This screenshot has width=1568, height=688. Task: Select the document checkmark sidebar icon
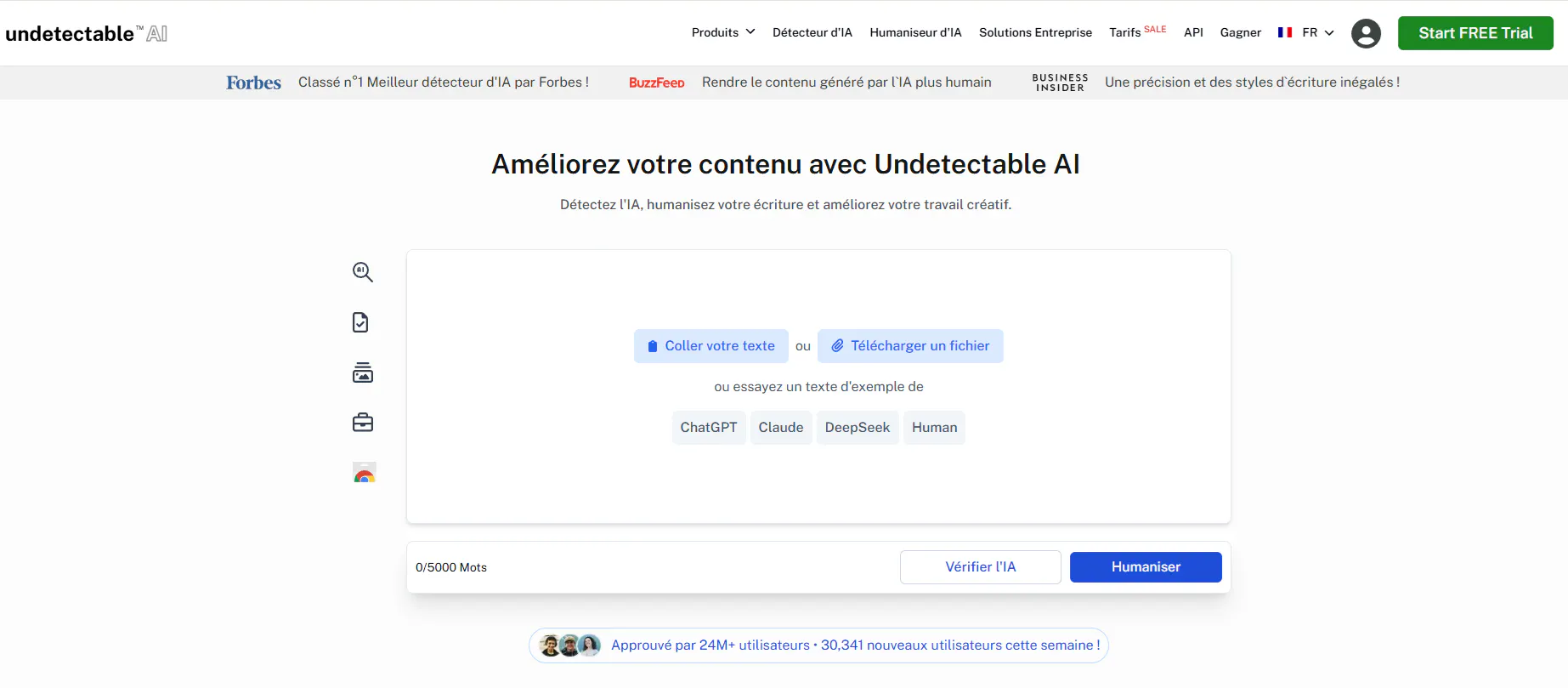coord(360,322)
